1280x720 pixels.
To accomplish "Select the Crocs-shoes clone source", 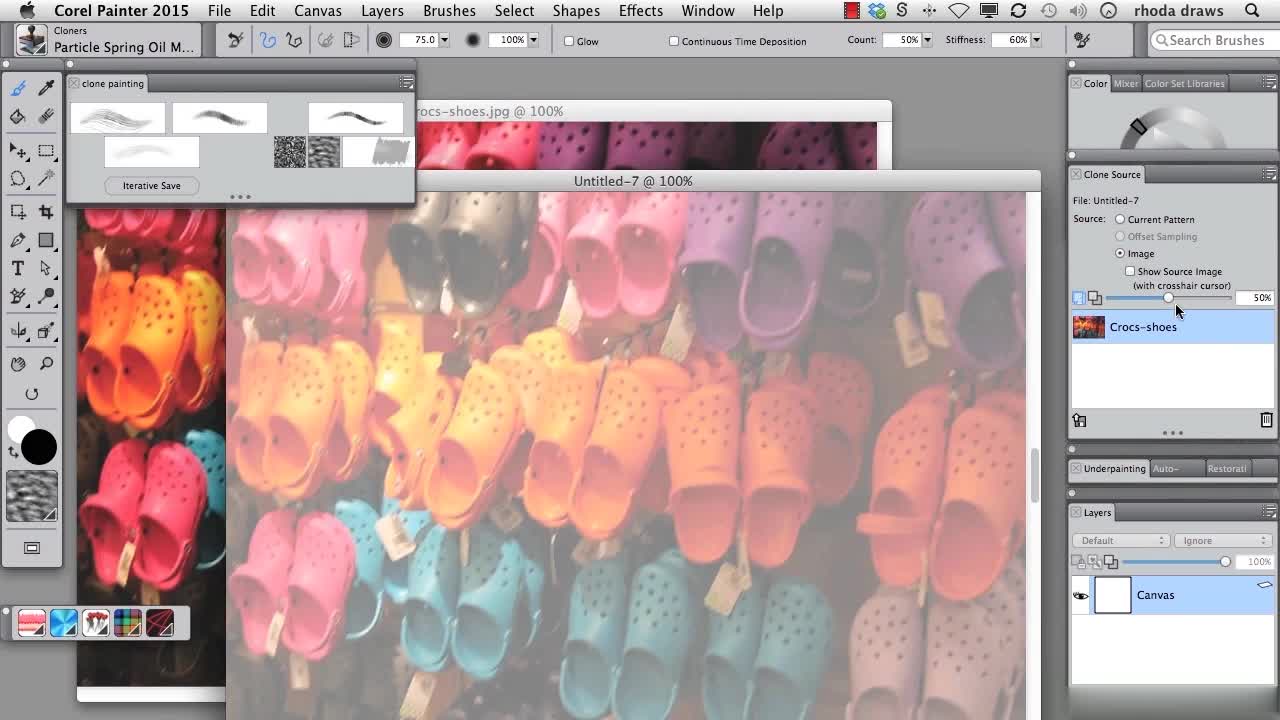I will [1173, 327].
